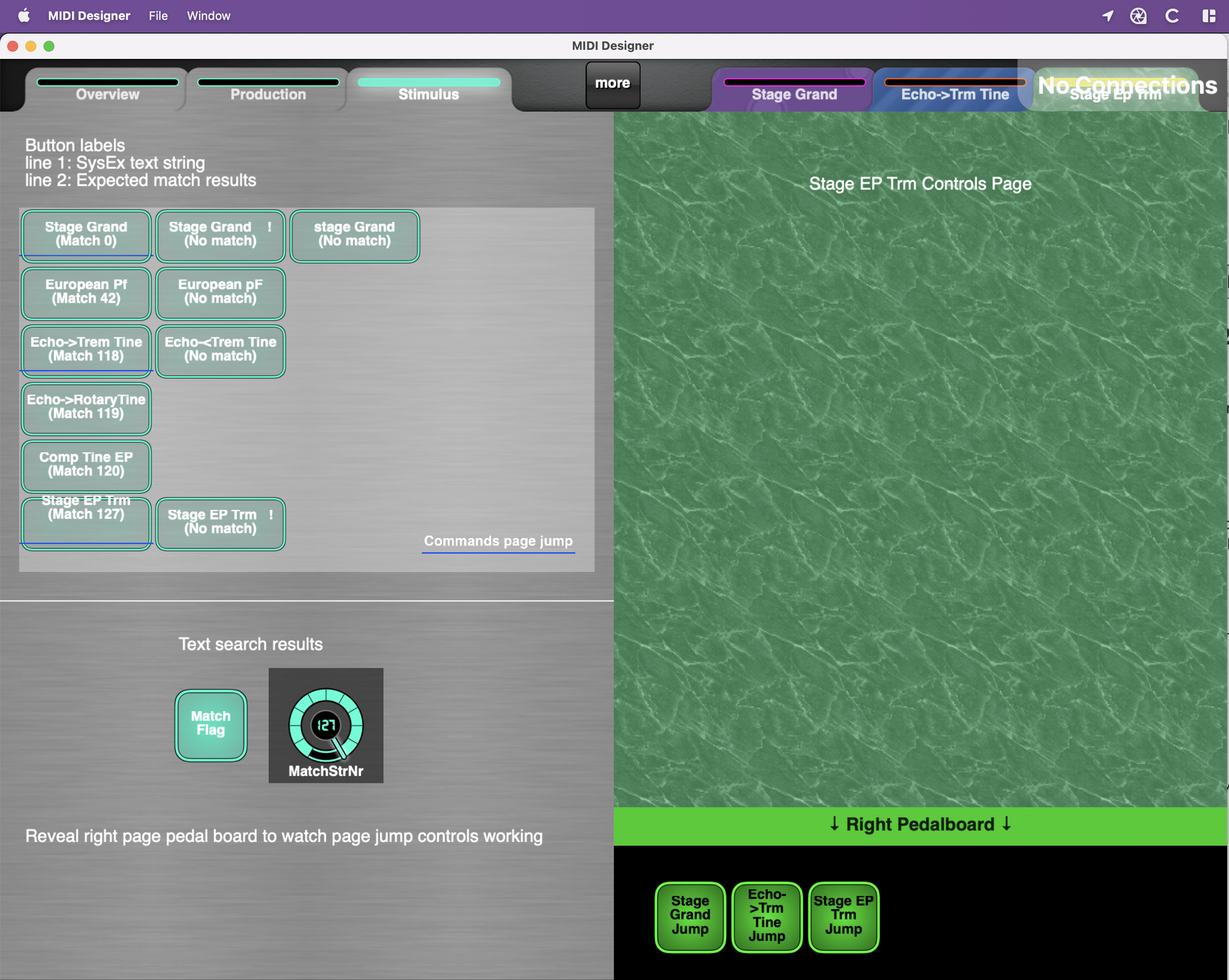Select the Stimulus page tab
The height and width of the screenshot is (980, 1229).
click(x=429, y=89)
